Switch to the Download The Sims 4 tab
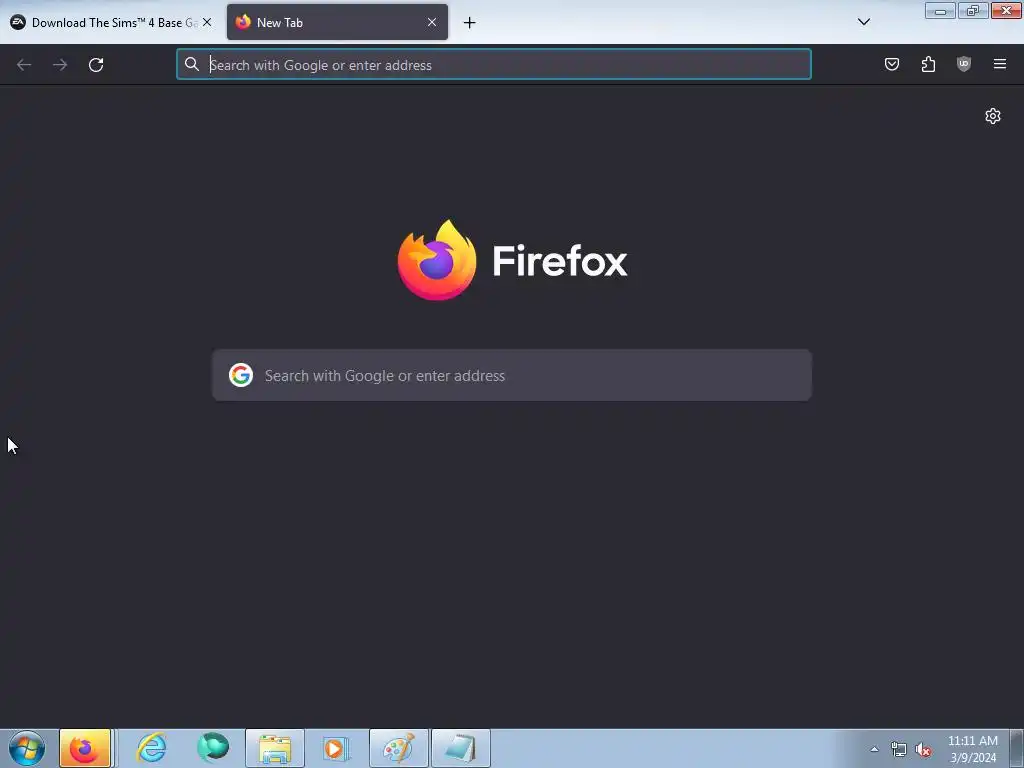The width and height of the screenshot is (1024, 768). (x=111, y=22)
